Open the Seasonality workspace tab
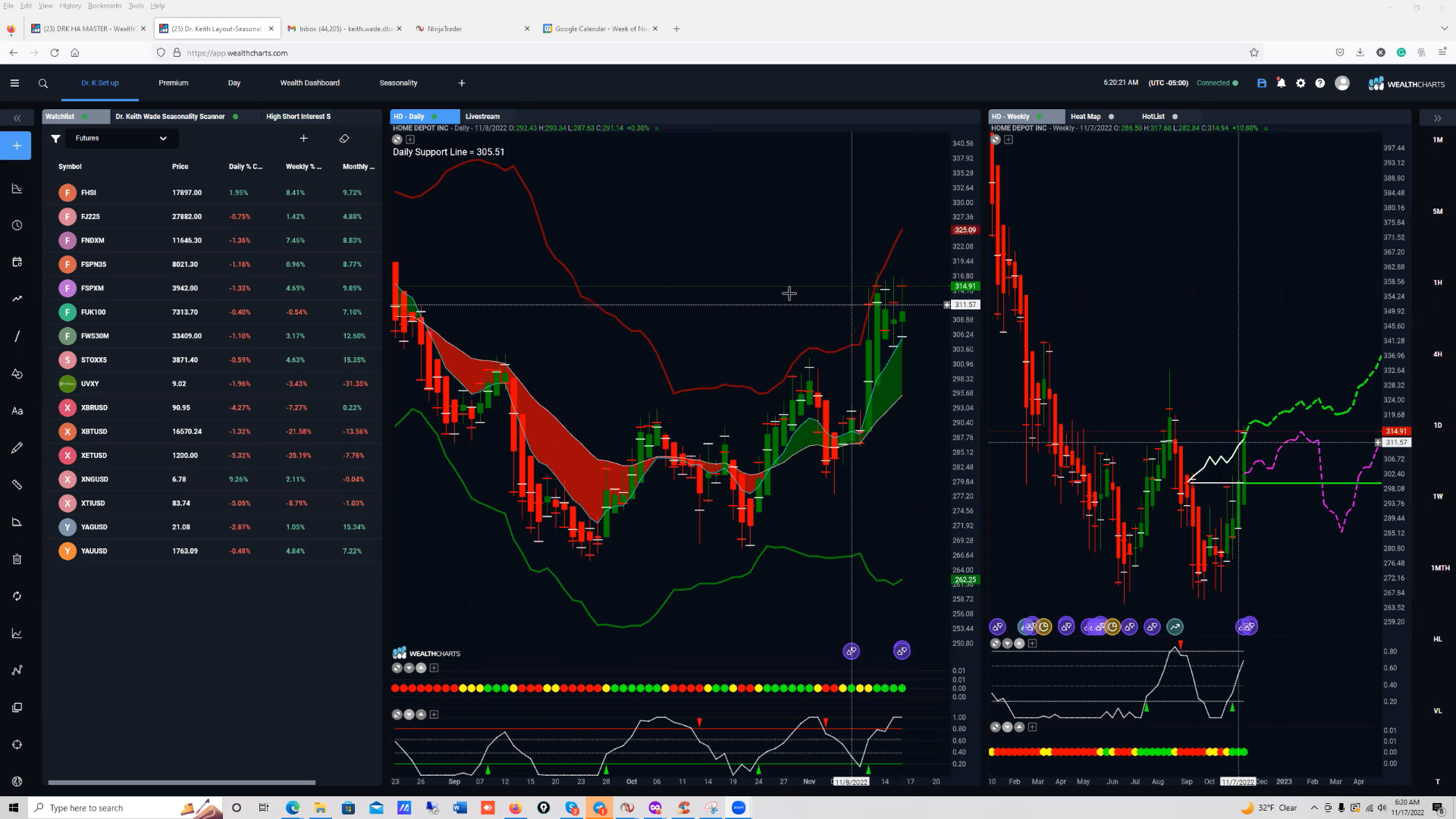 [398, 83]
